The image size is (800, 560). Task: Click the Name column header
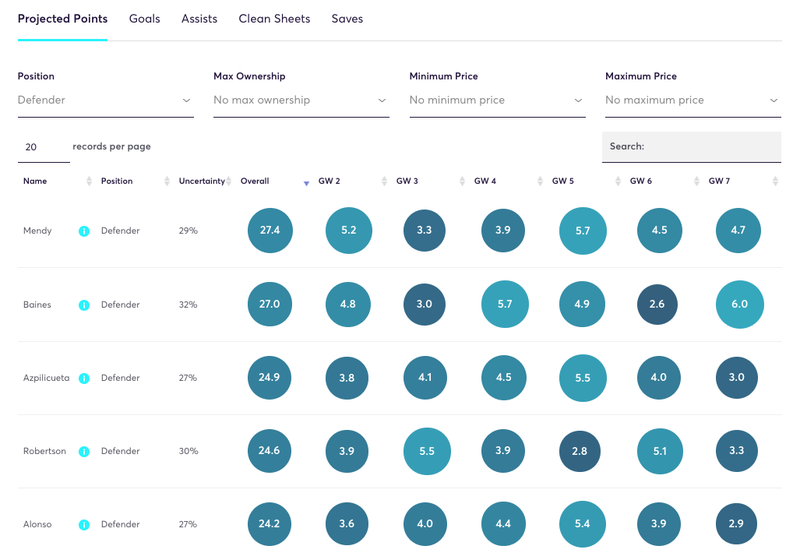click(35, 181)
